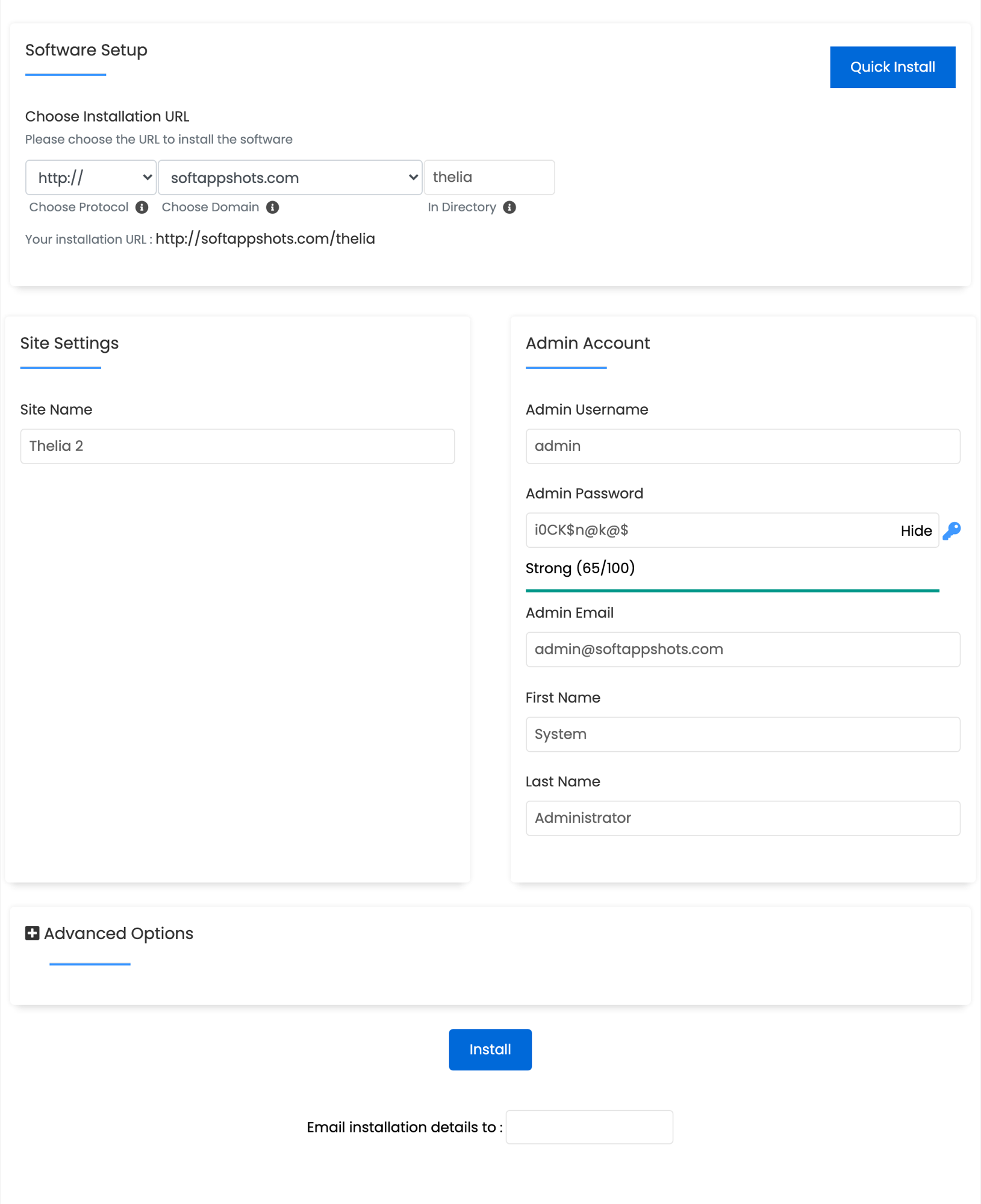The image size is (981, 1204).
Task: Expand the Advanced Options section
Action: 118,933
